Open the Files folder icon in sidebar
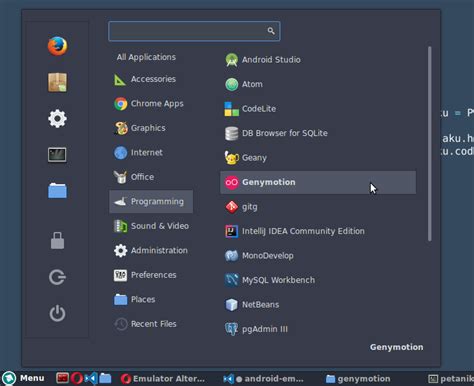The image size is (474, 386). click(57, 191)
